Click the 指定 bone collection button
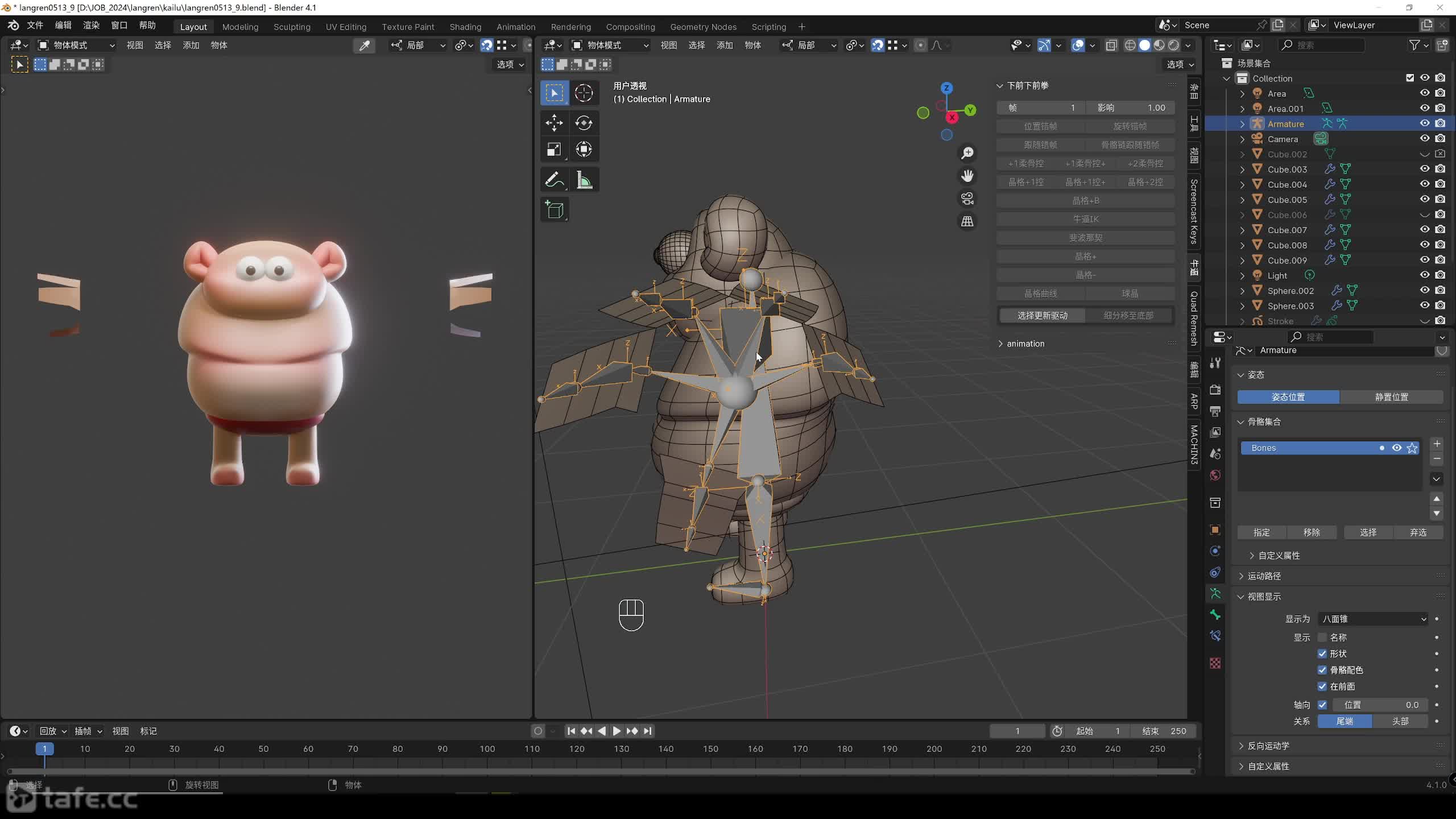The width and height of the screenshot is (1456, 819). [x=1261, y=532]
